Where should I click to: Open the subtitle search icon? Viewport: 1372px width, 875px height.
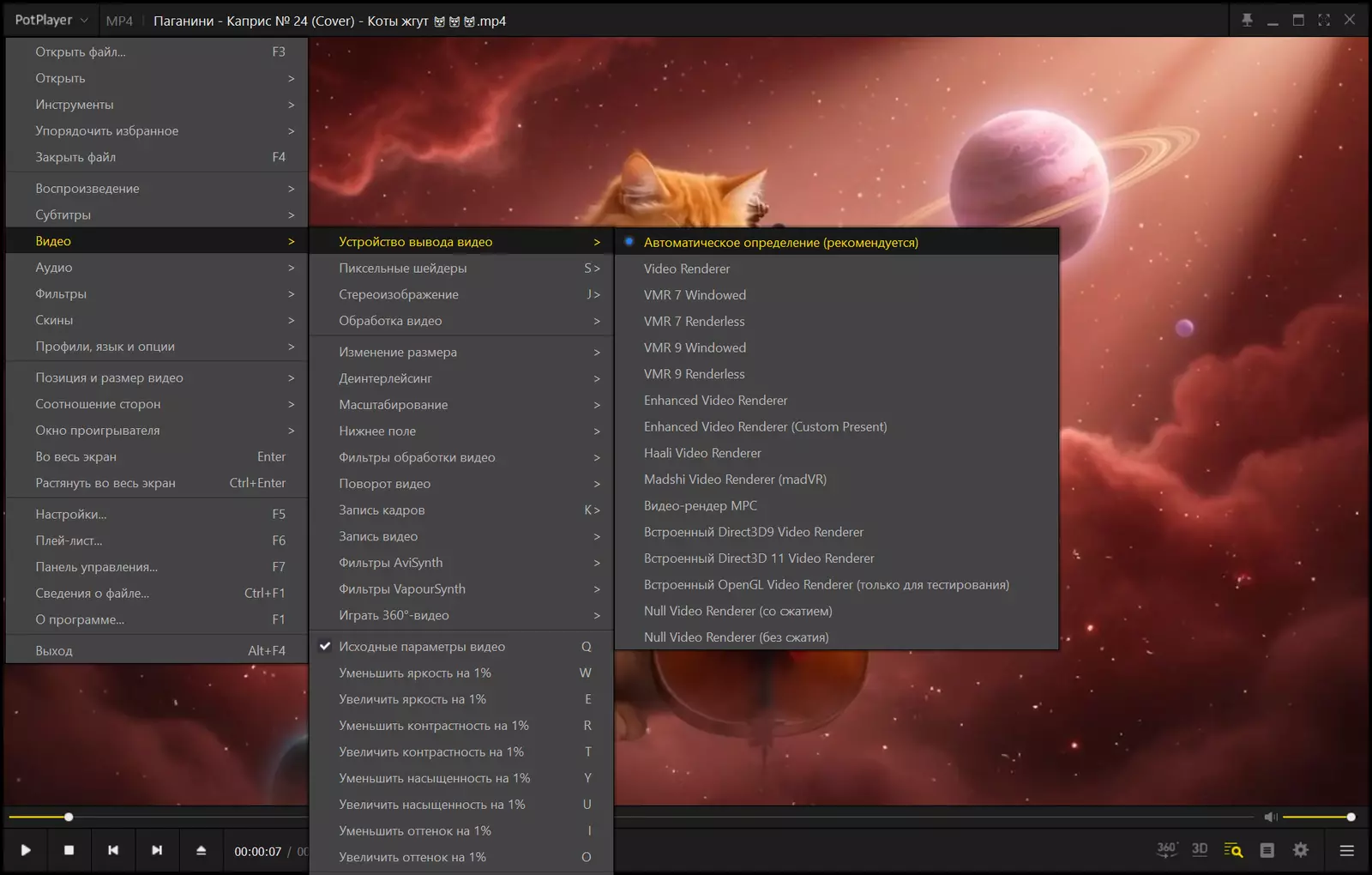[x=1233, y=850]
